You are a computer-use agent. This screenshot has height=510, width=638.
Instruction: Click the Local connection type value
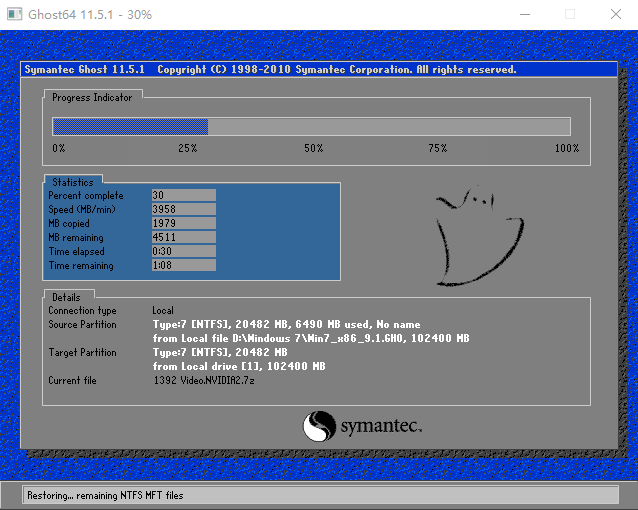[x=163, y=311]
